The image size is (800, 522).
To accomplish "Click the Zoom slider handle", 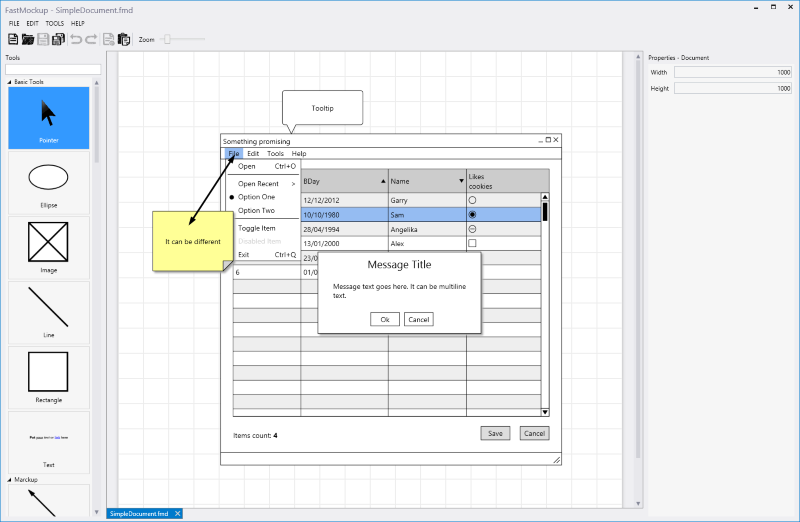I will tap(167, 39).
